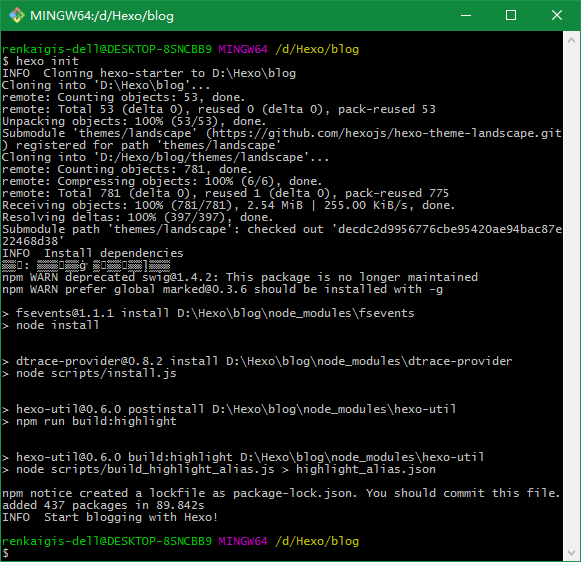Viewport: 581px width, 562px height.
Task: Click 'remote: Compressing objects: 100% (6/6)' line
Action: [x=162, y=181]
